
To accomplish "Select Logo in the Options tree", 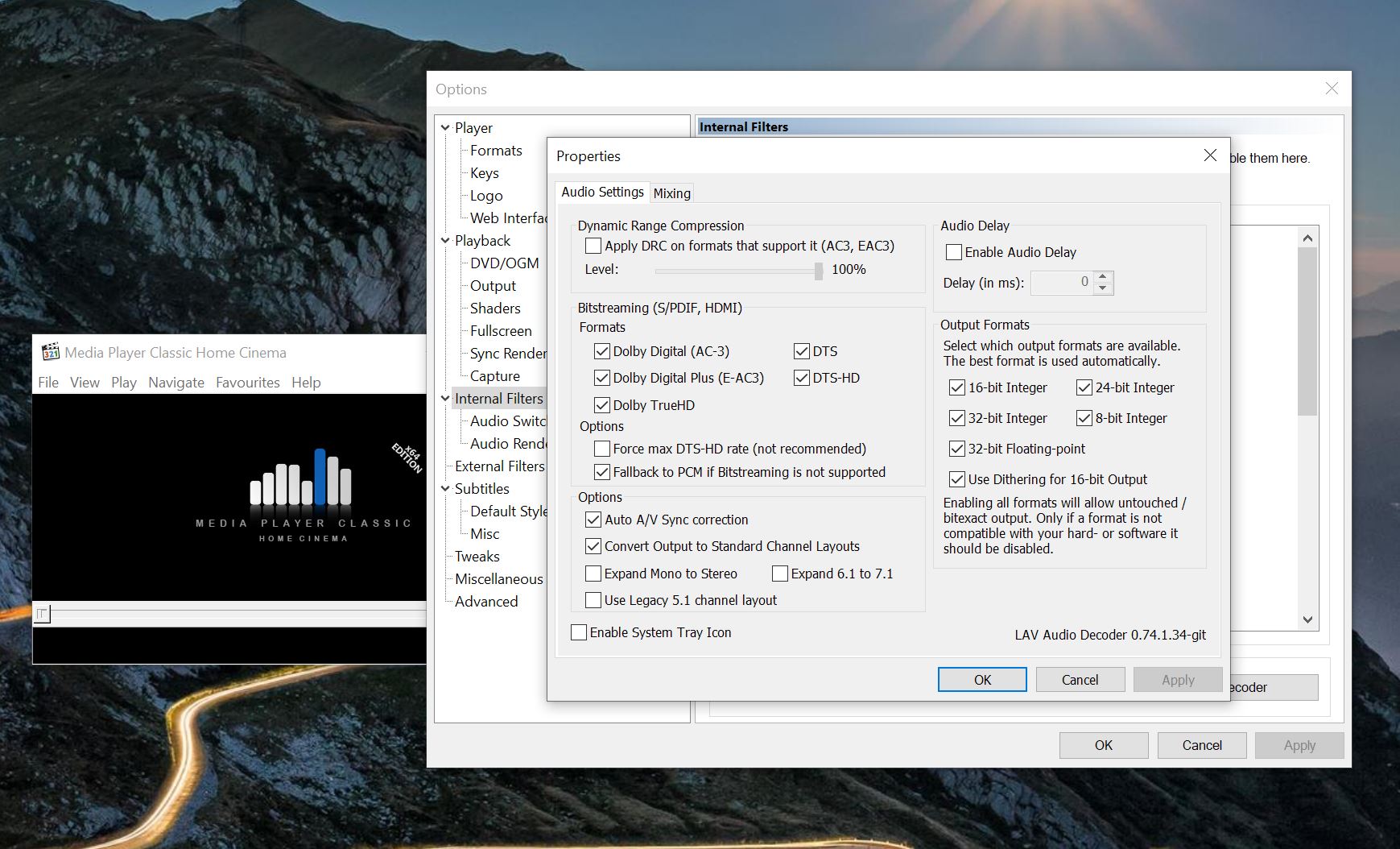I will point(486,195).
